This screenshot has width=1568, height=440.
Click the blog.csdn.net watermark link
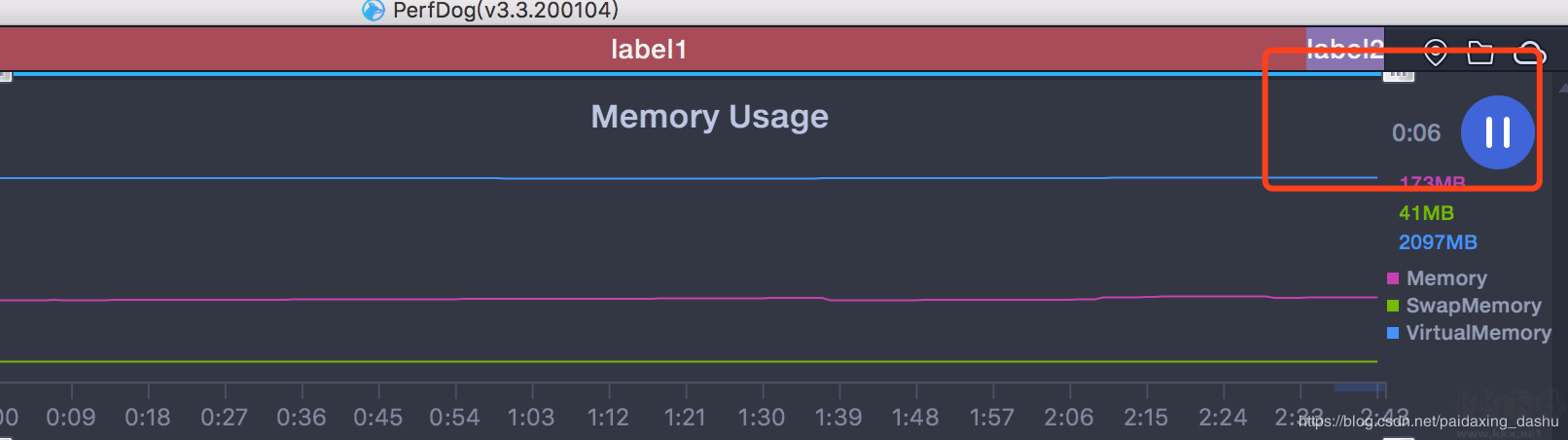[x=1428, y=422]
